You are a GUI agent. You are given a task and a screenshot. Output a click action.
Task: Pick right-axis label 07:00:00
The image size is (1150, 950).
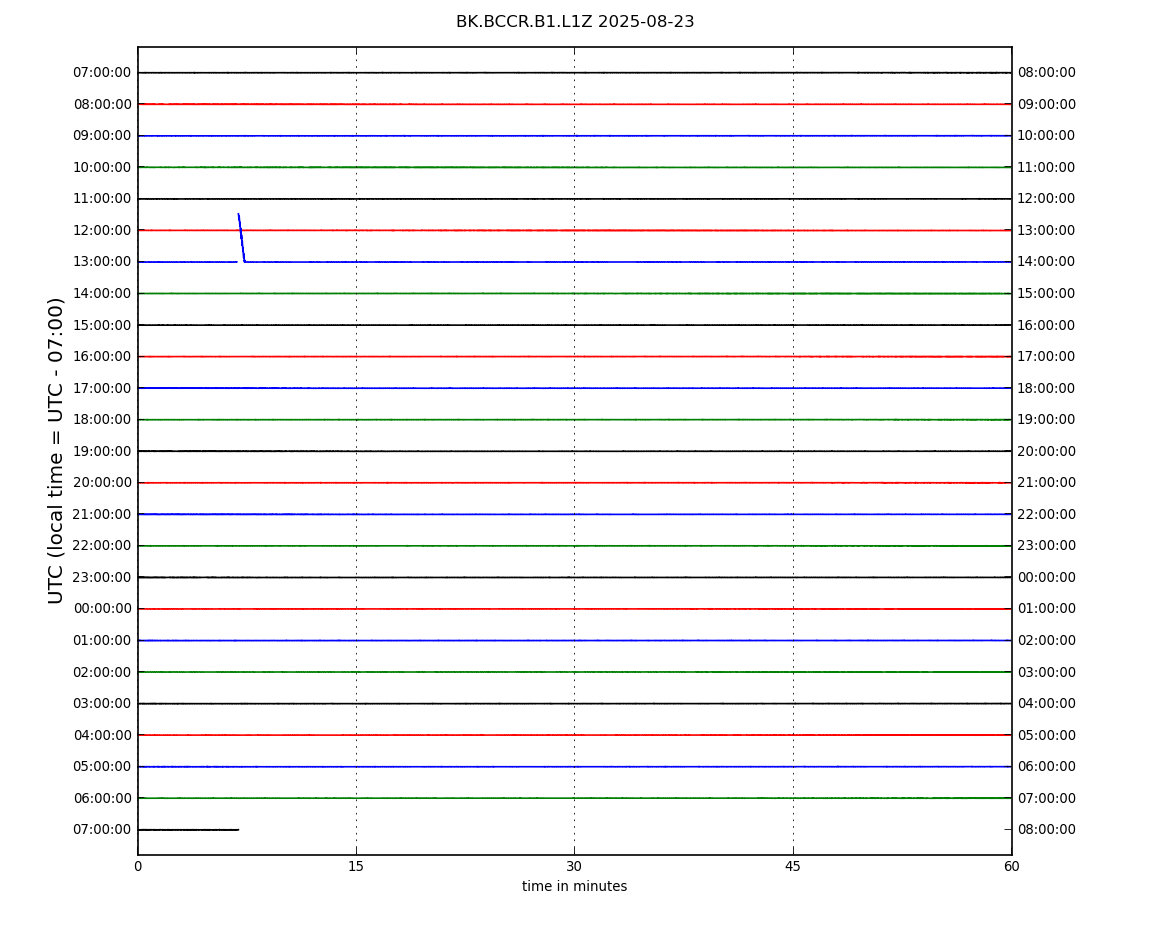pyautogui.click(x=1047, y=798)
